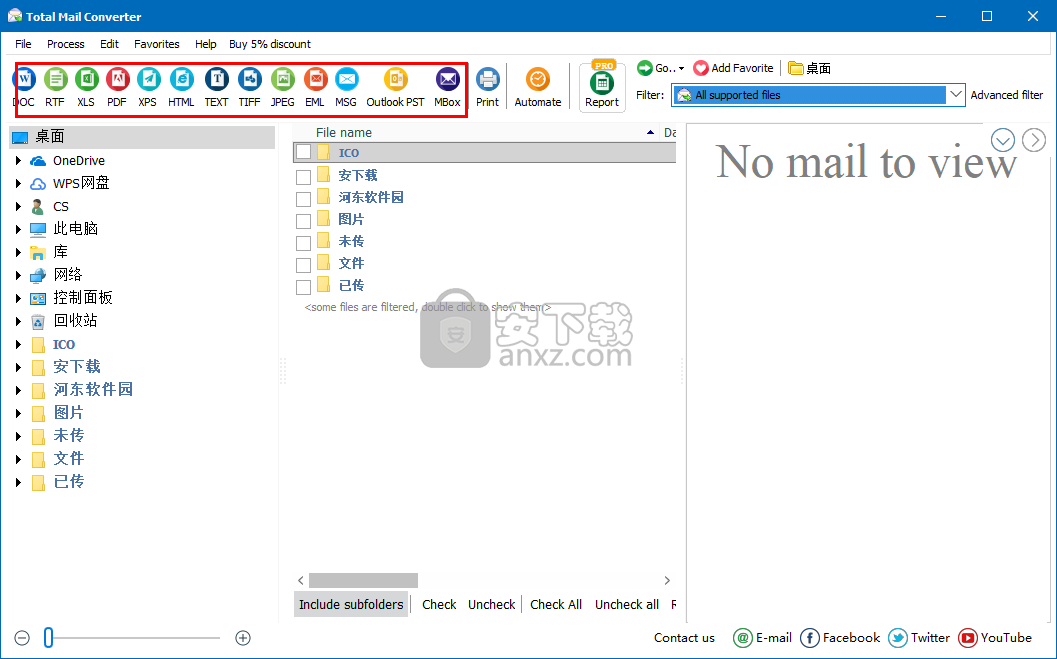Click Uncheck all button
The image size is (1057, 659).
(x=627, y=604)
